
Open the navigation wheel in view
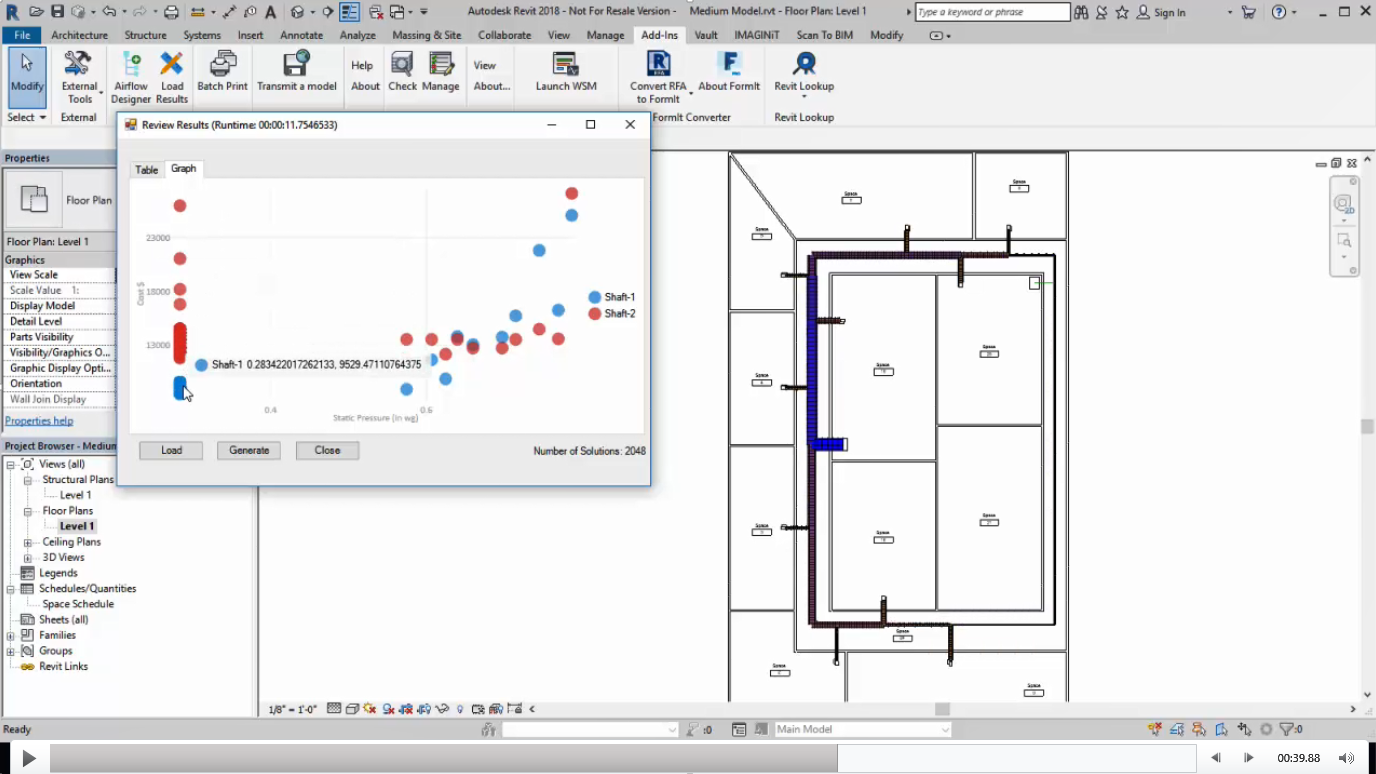pyautogui.click(x=1343, y=204)
